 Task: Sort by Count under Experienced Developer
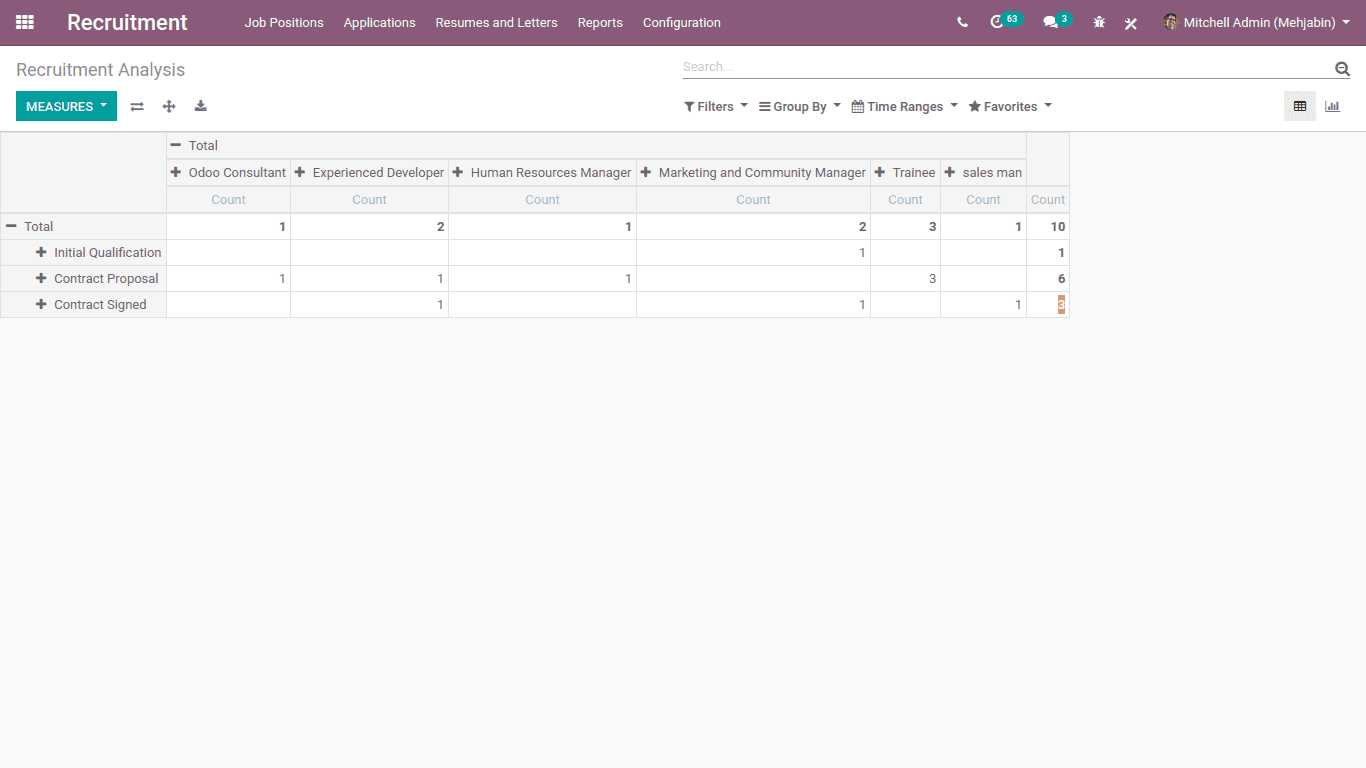coord(369,199)
